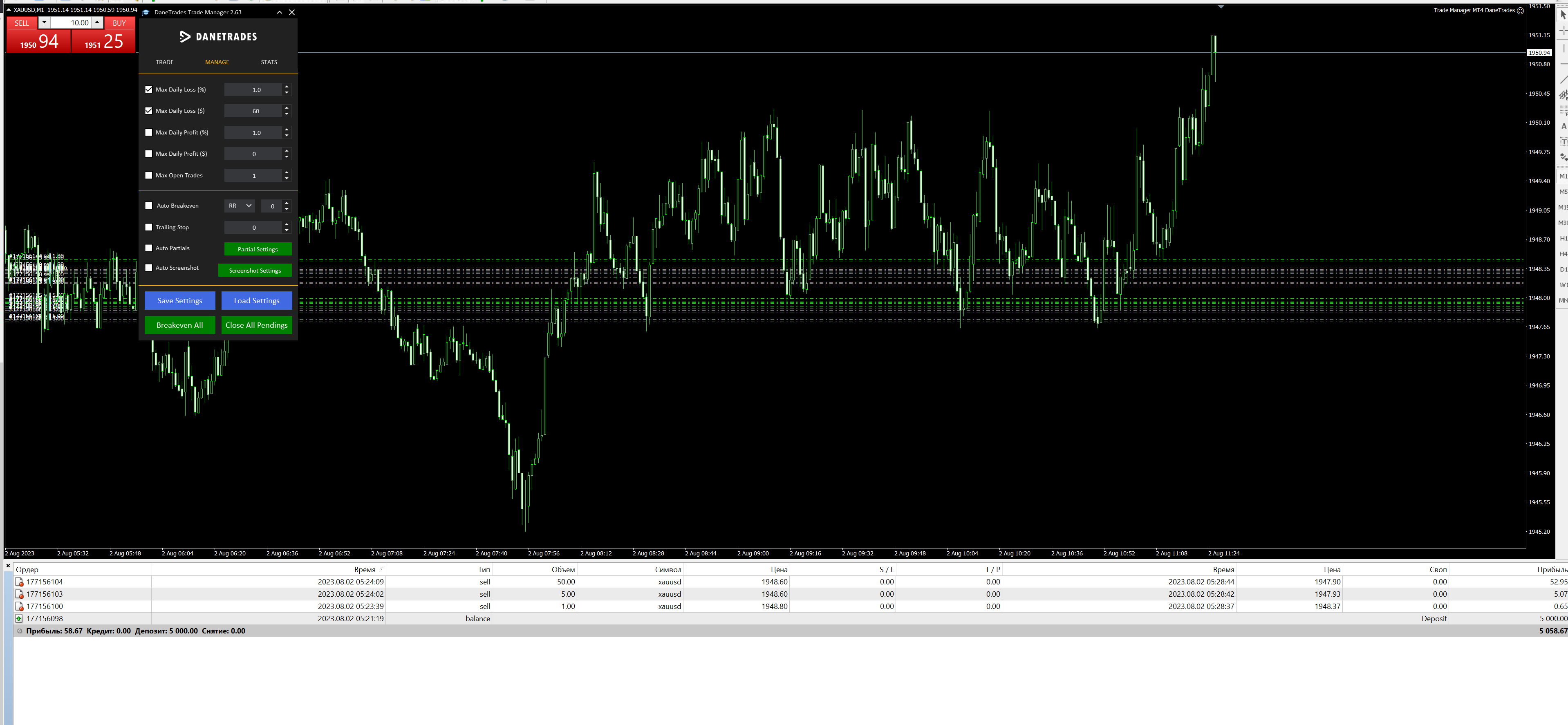Decrease lot volume with the down arrow
Image resolution: width=1568 pixels, height=725 pixels.
44,22
